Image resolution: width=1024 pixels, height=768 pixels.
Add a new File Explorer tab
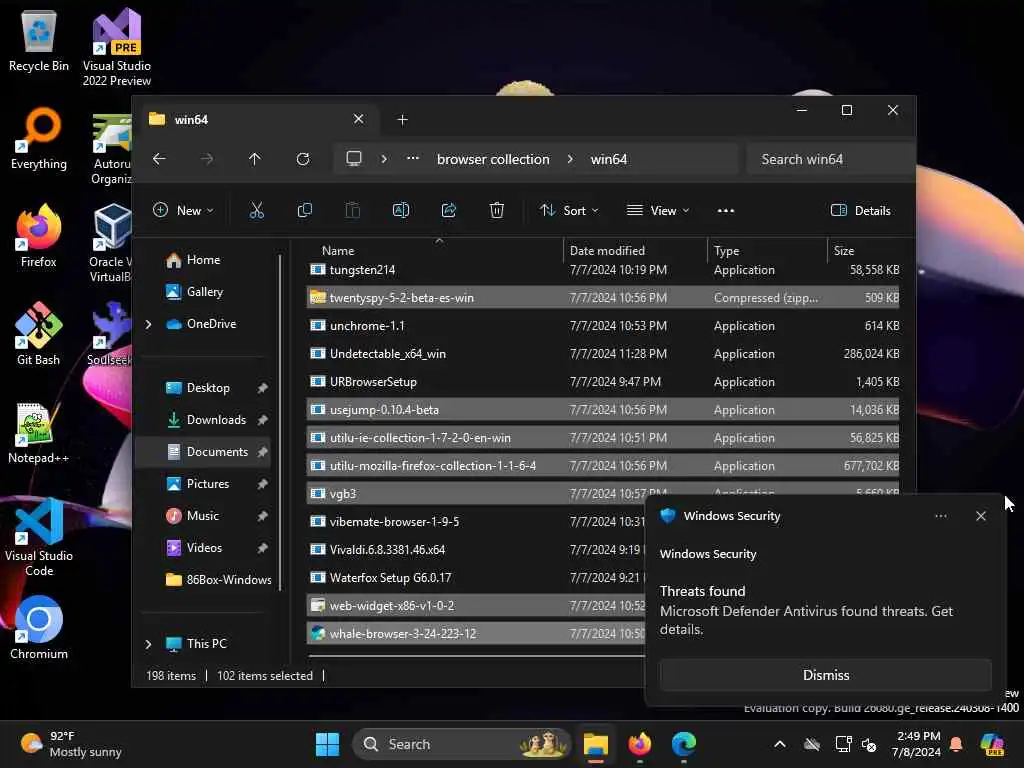coord(402,120)
